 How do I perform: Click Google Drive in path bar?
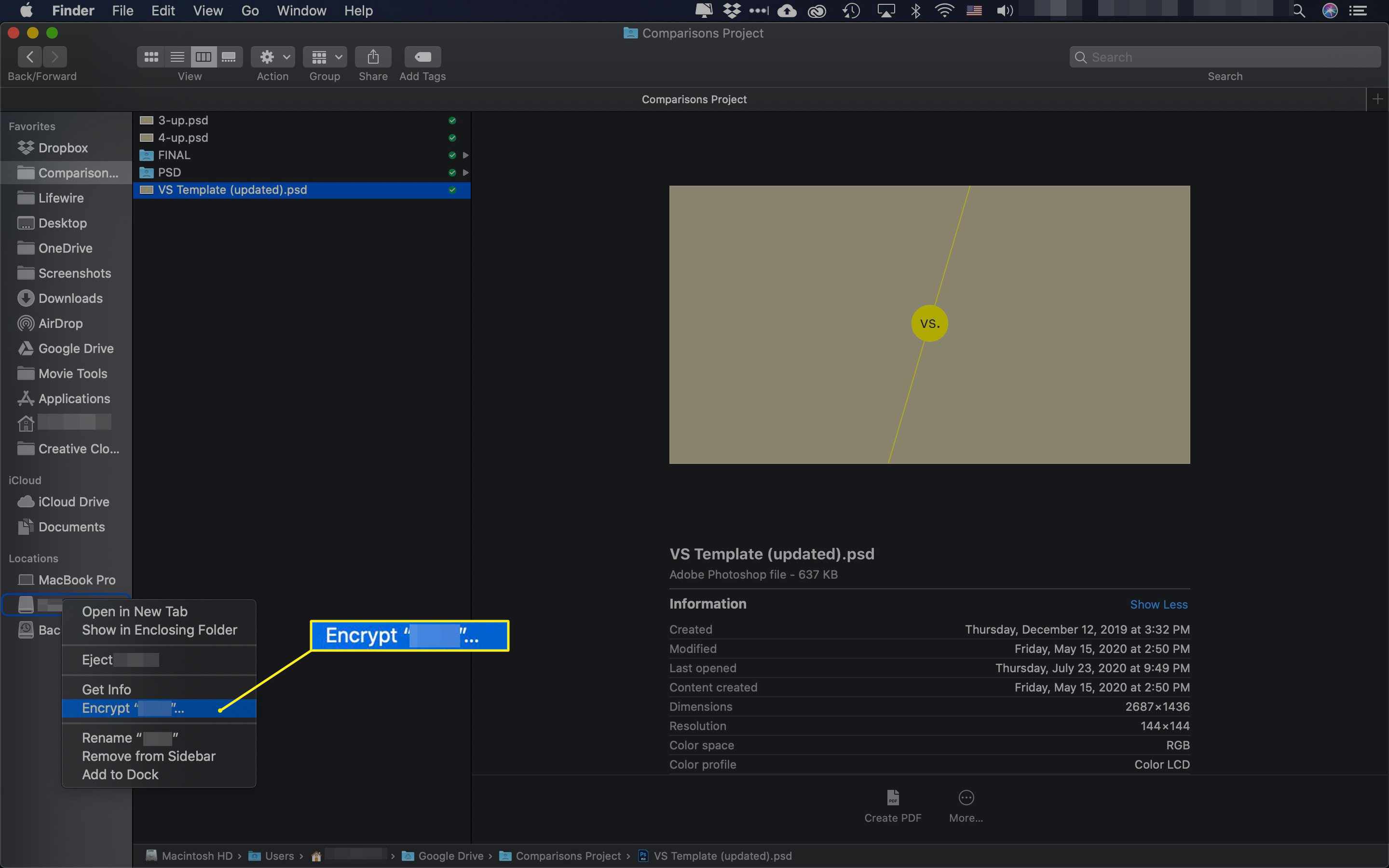(443, 856)
